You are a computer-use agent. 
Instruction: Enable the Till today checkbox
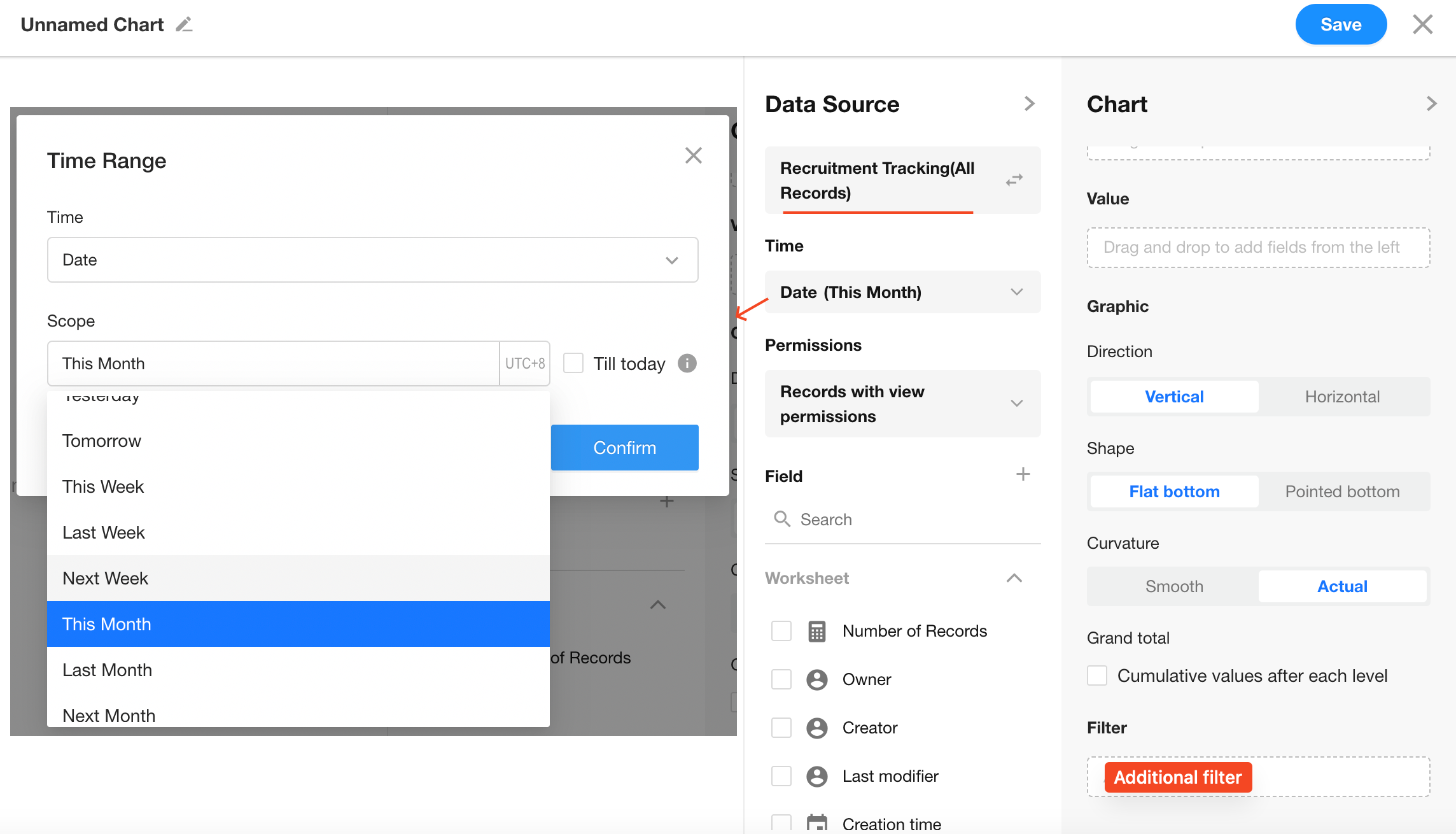(x=573, y=364)
